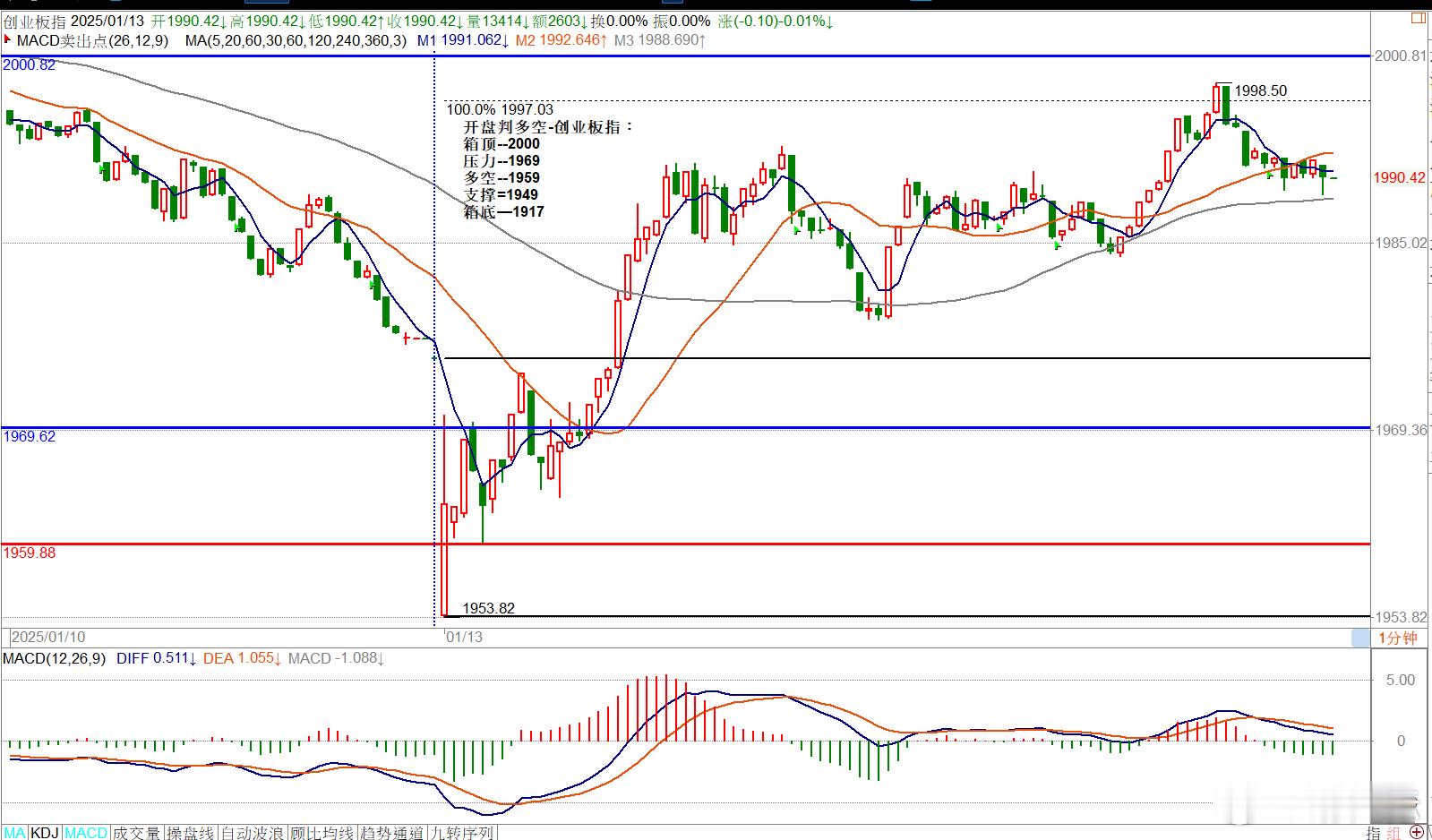Select the MACD indicator tab
This screenshot has height=840, width=1432.
click(x=87, y=833)
